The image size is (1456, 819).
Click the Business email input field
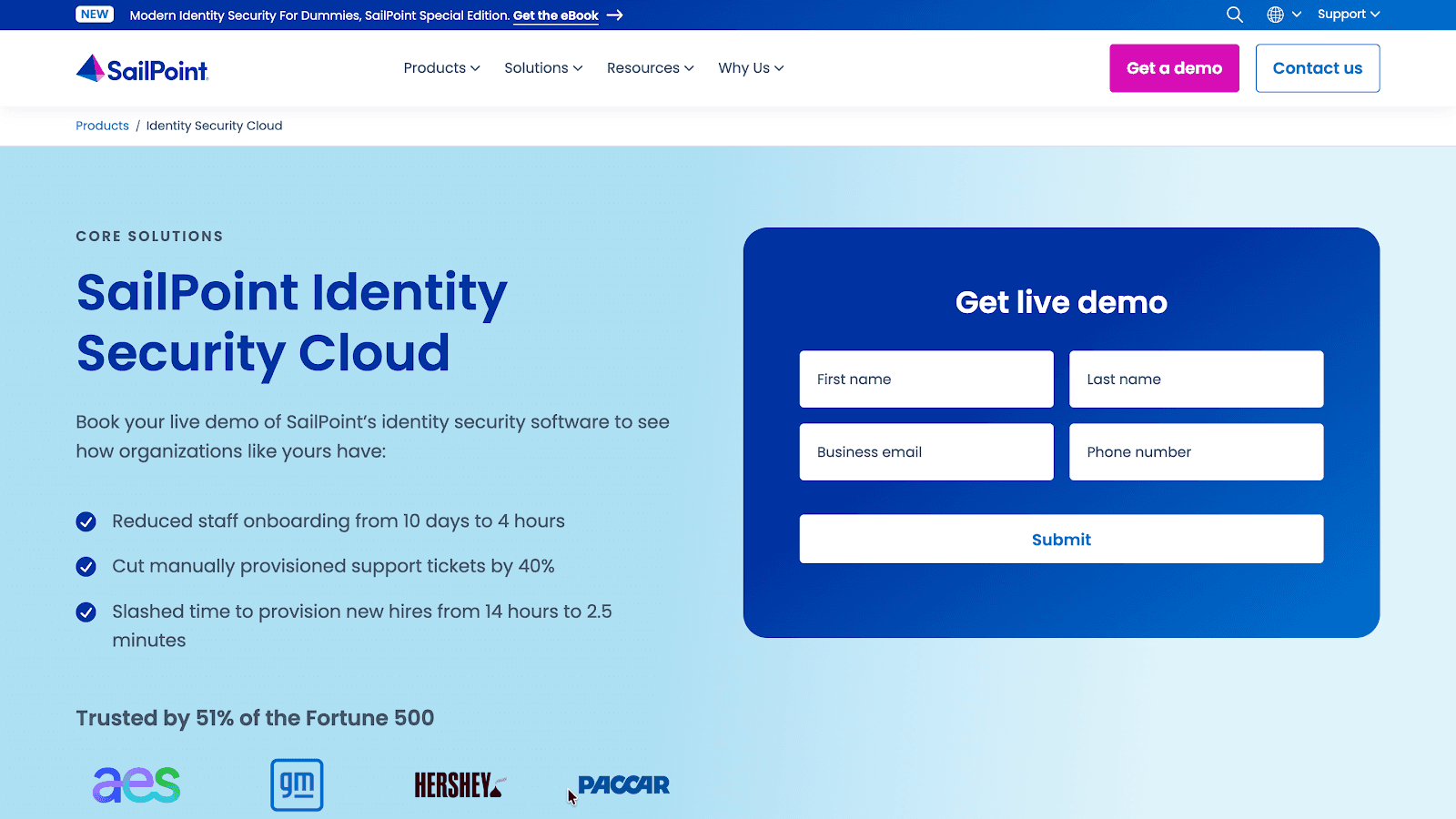tap(925, 451)
